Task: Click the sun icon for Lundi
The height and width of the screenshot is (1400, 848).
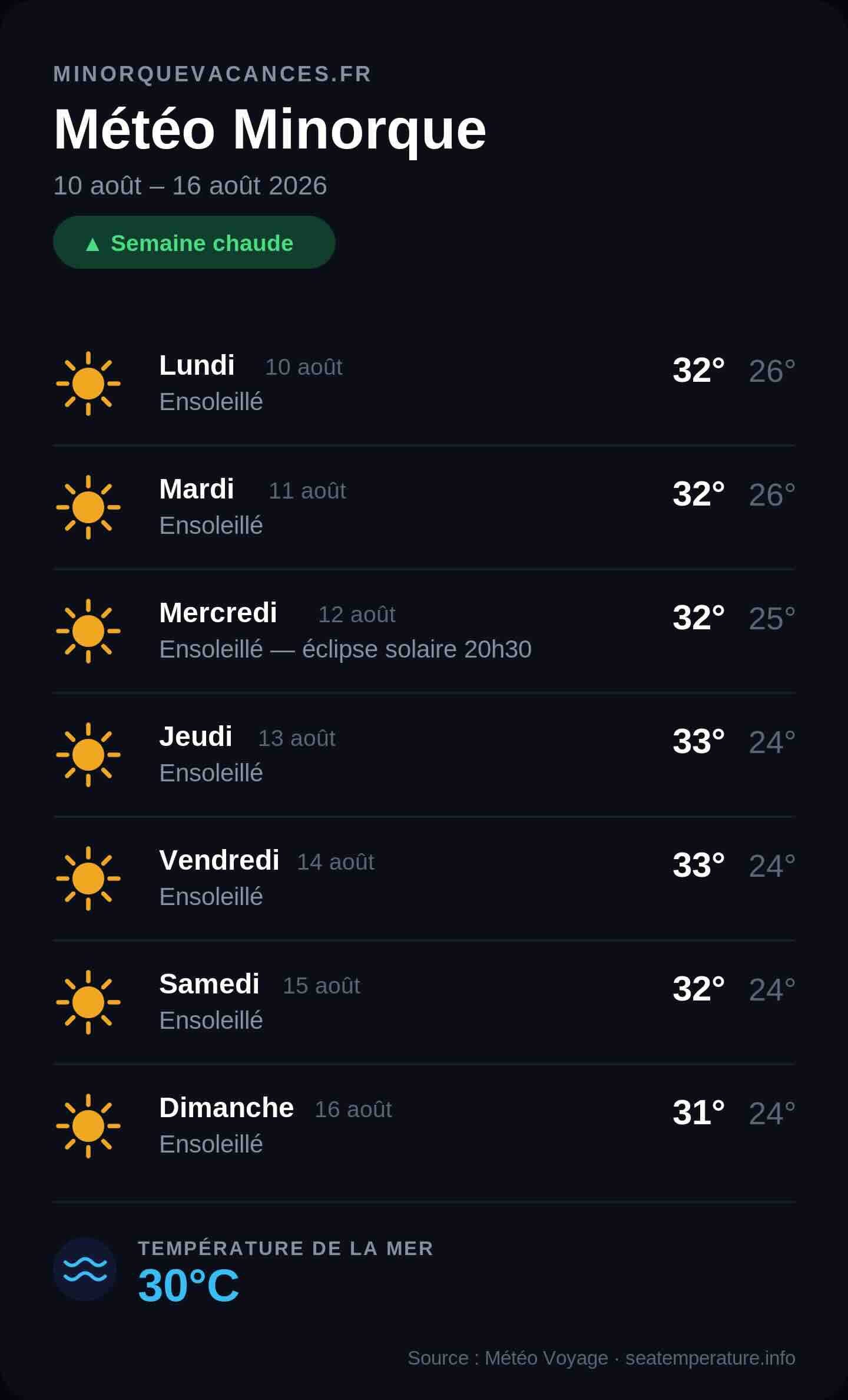Action: click(x=88, y=384)
